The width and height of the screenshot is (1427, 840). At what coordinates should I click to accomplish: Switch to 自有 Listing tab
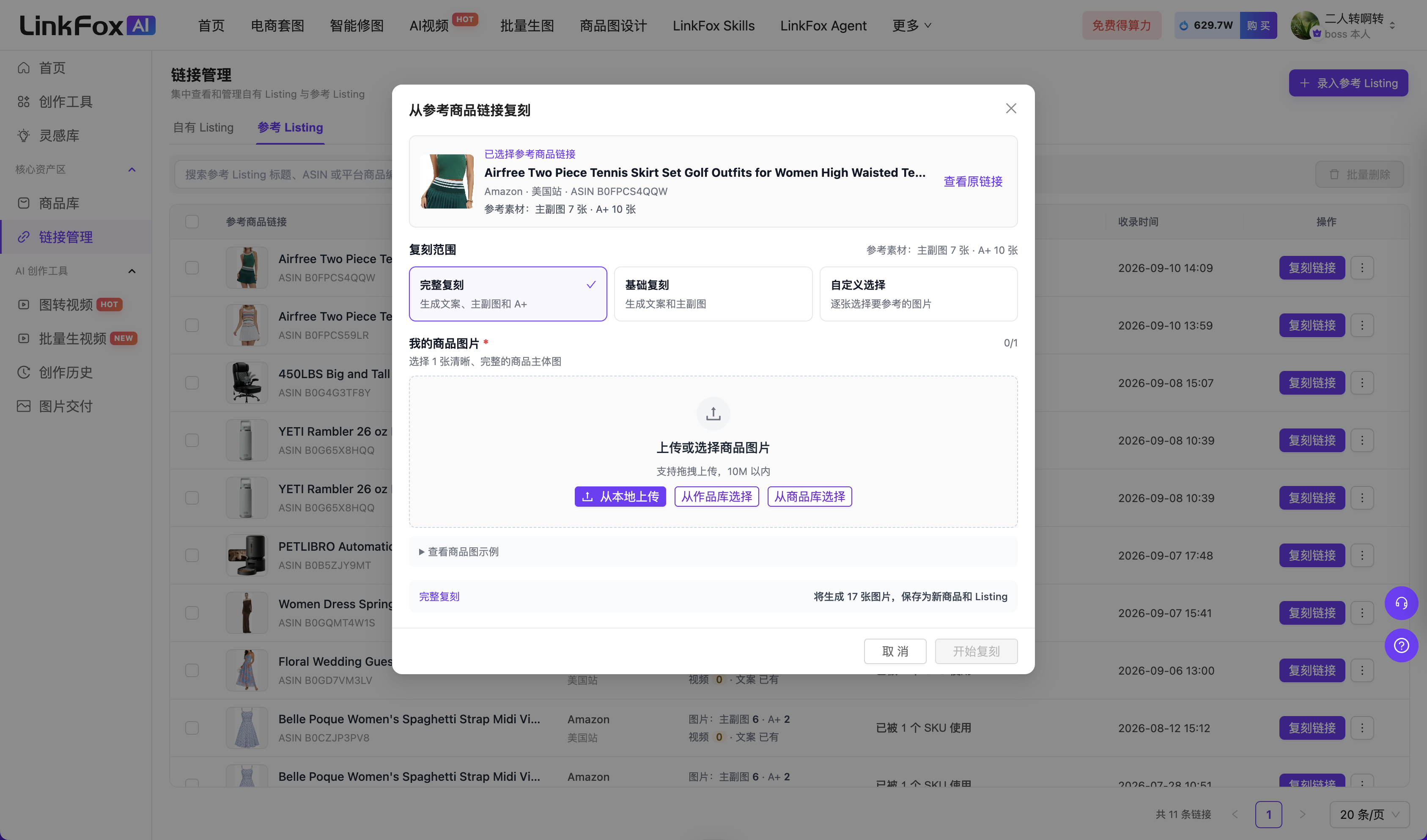(203, 127)
